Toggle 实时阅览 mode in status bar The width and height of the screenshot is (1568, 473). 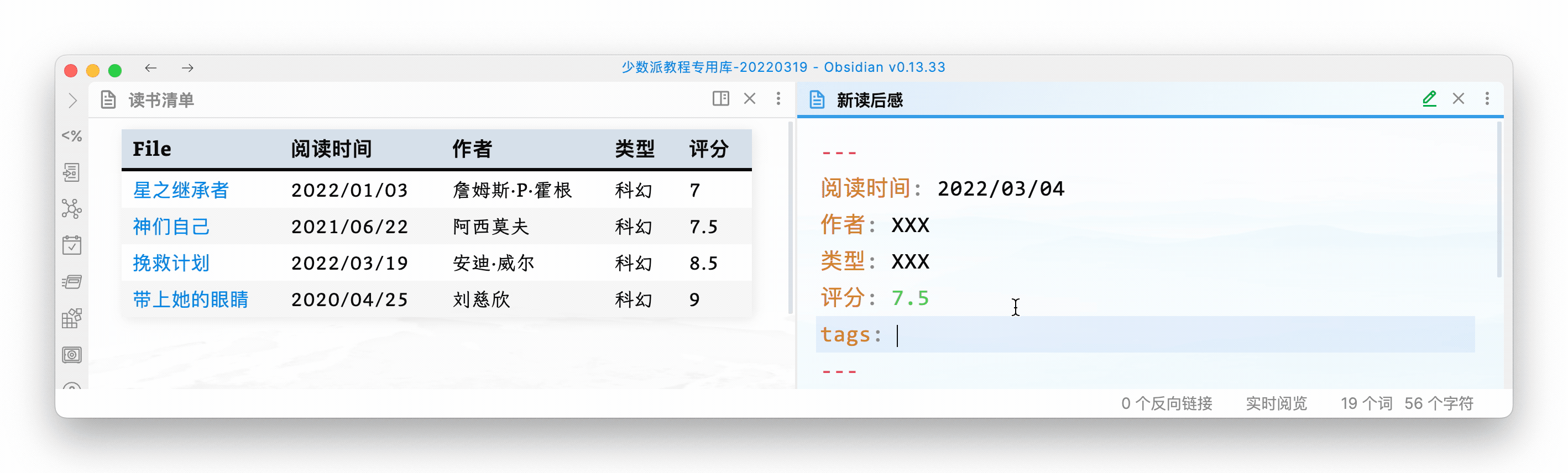click(x=1276, y=403)
